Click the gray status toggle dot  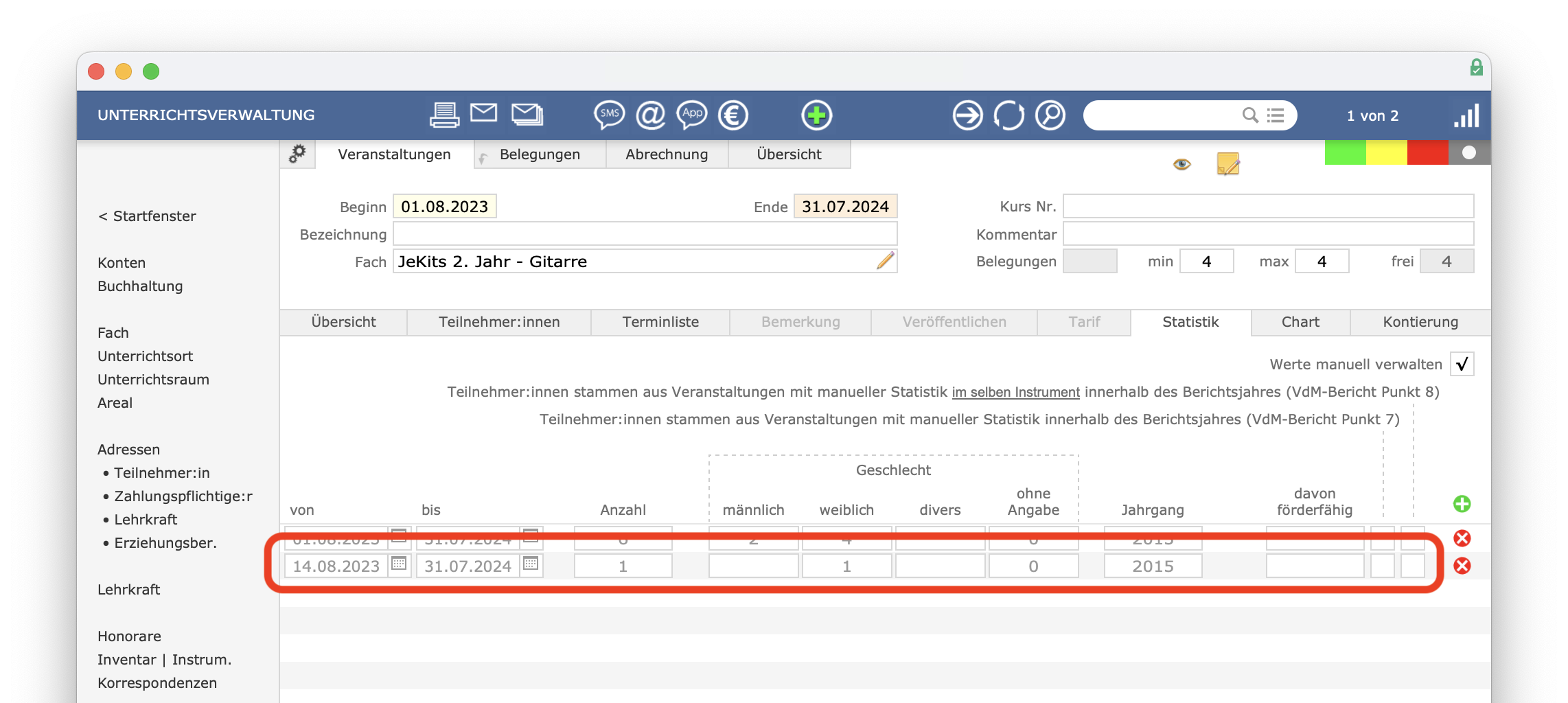[x=1469, y=152]
